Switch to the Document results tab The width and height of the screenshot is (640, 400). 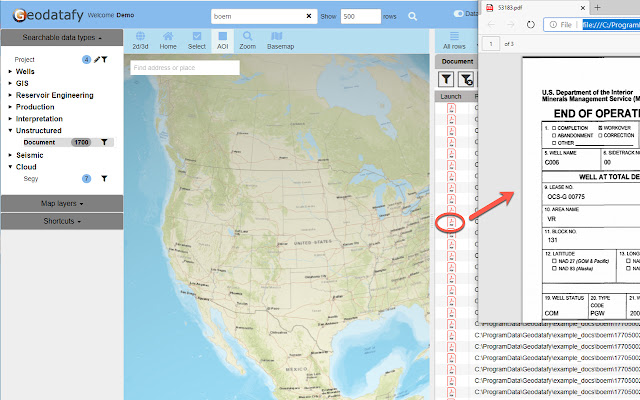coord(457,61)
